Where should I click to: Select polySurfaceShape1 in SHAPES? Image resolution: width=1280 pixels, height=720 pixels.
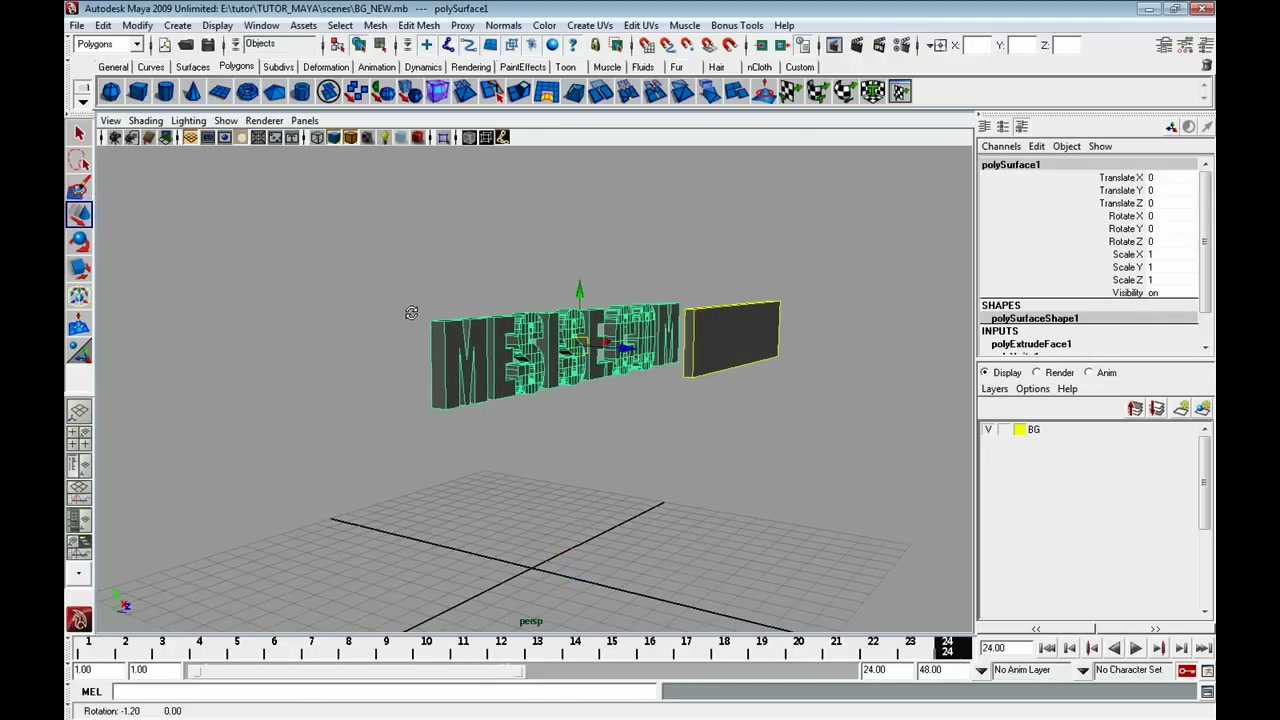click(x=1035, y=318)
